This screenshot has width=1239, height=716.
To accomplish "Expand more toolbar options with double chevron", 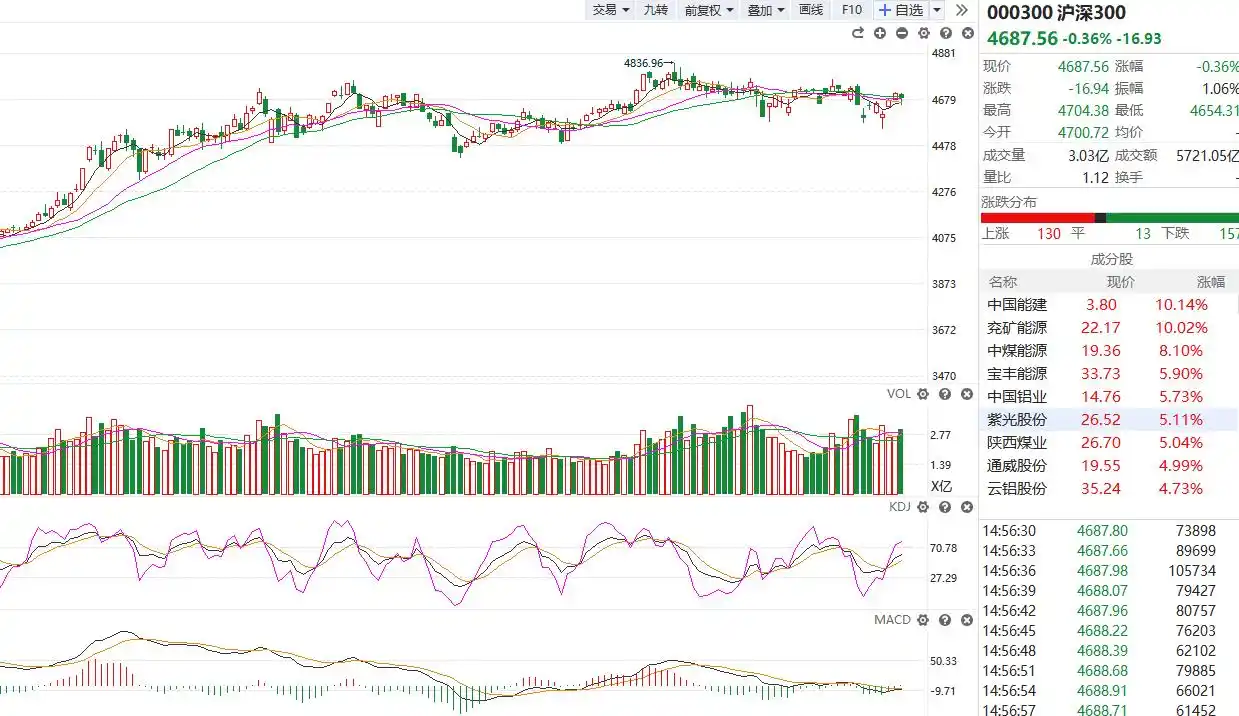I will pyautogui.click(x=962, y=10).
